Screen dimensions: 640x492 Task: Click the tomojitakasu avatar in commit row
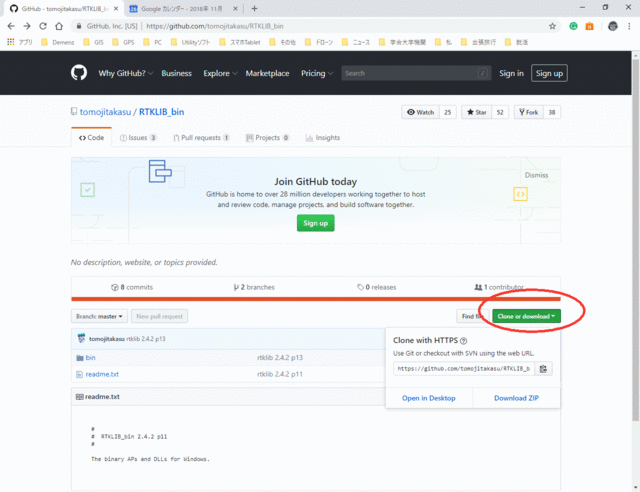point(81,338)
